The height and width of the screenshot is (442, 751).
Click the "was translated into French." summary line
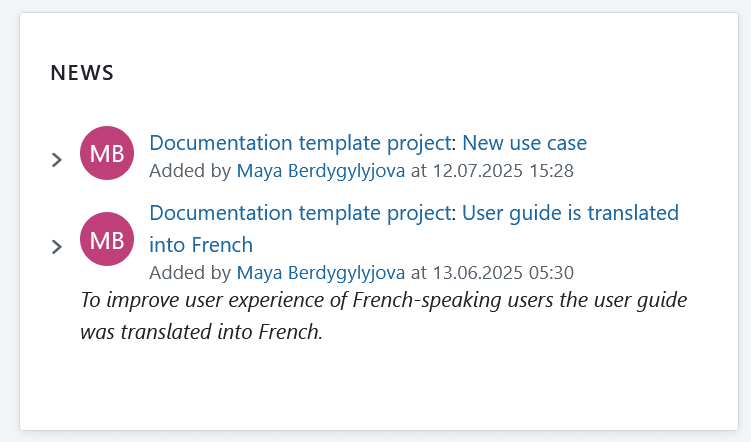tap(201, 332)
